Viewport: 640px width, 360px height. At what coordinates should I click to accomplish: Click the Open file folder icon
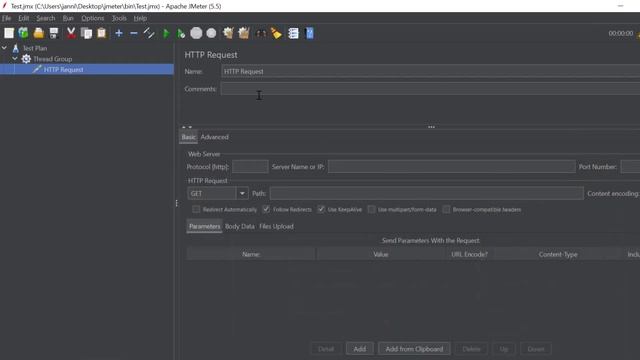[39, 33]
